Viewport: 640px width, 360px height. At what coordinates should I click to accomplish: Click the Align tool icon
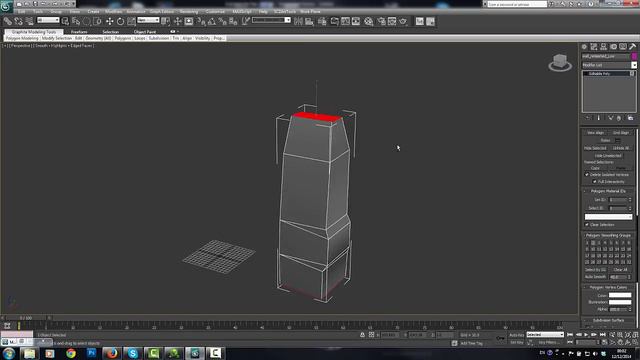point(309,21)
